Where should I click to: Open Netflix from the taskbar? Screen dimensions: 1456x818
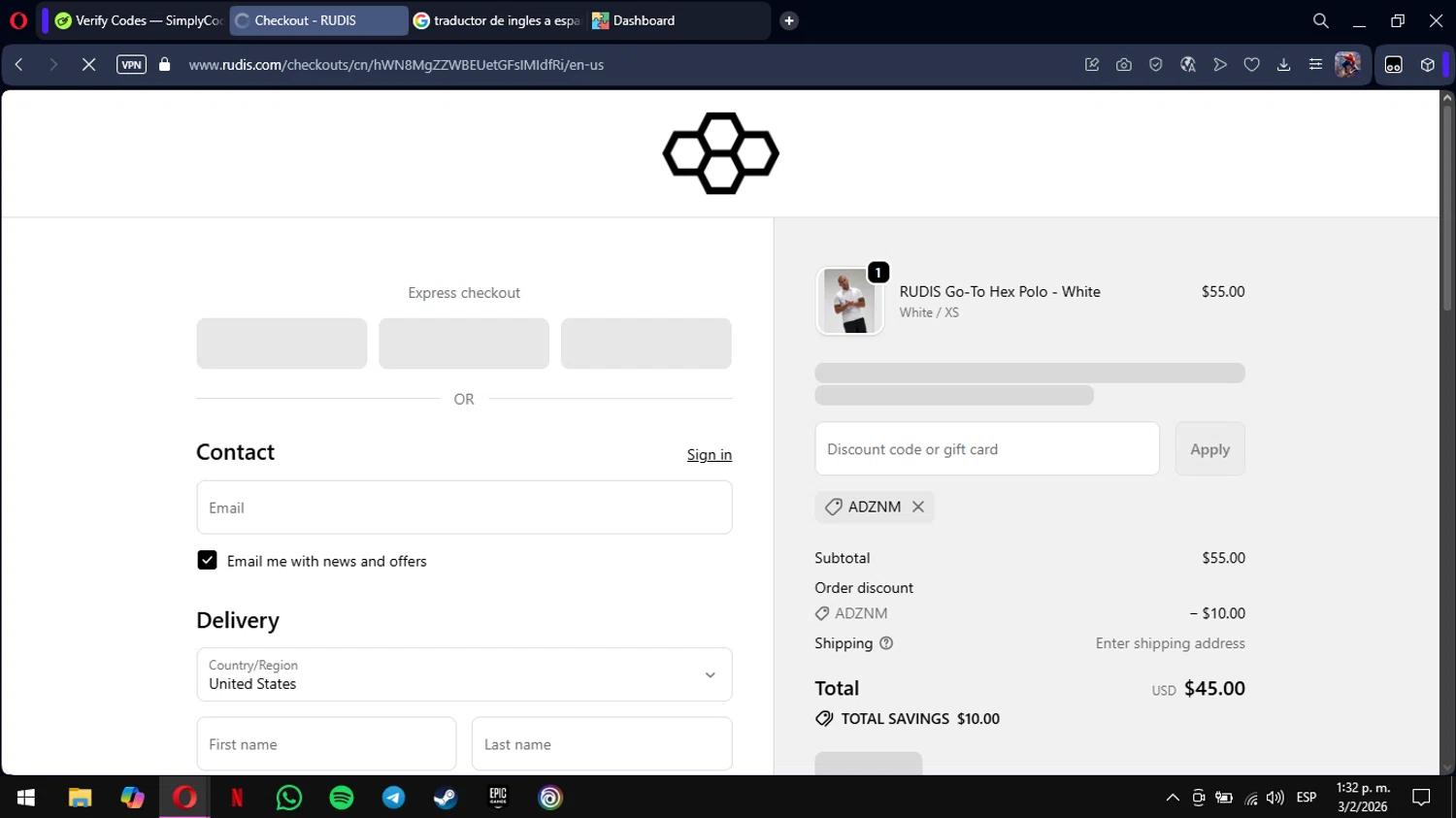[237, 798]
